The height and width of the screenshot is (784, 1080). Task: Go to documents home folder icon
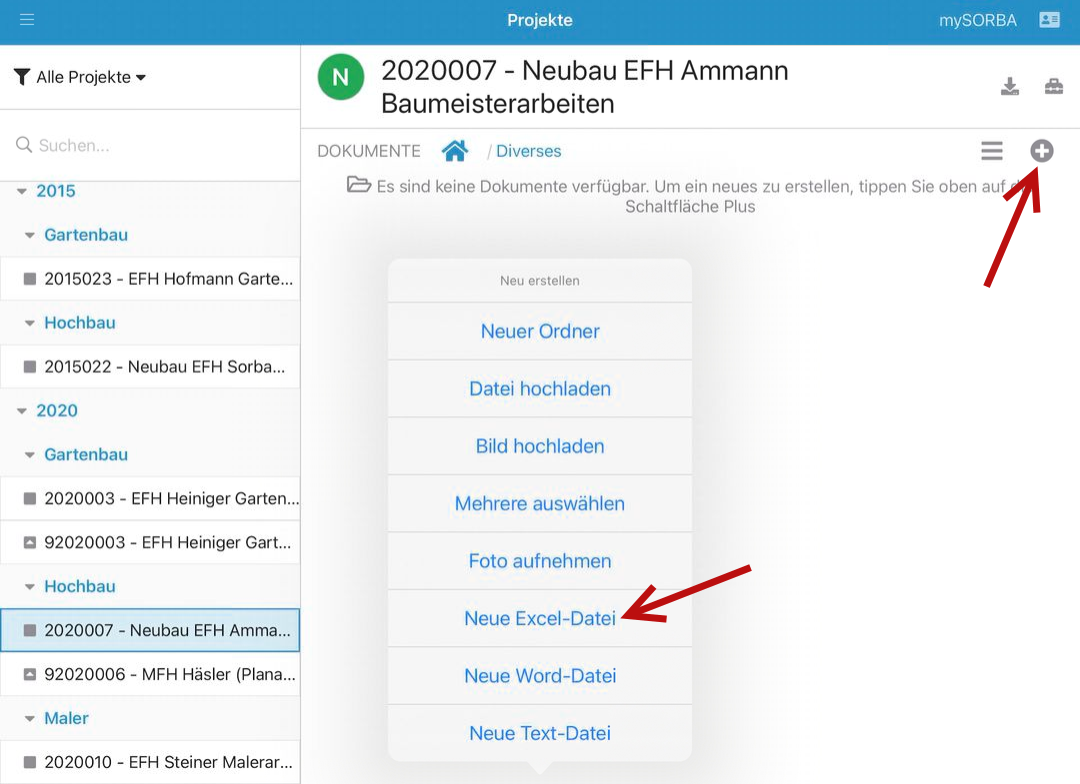pyautogui.click(x=455, y=151)
